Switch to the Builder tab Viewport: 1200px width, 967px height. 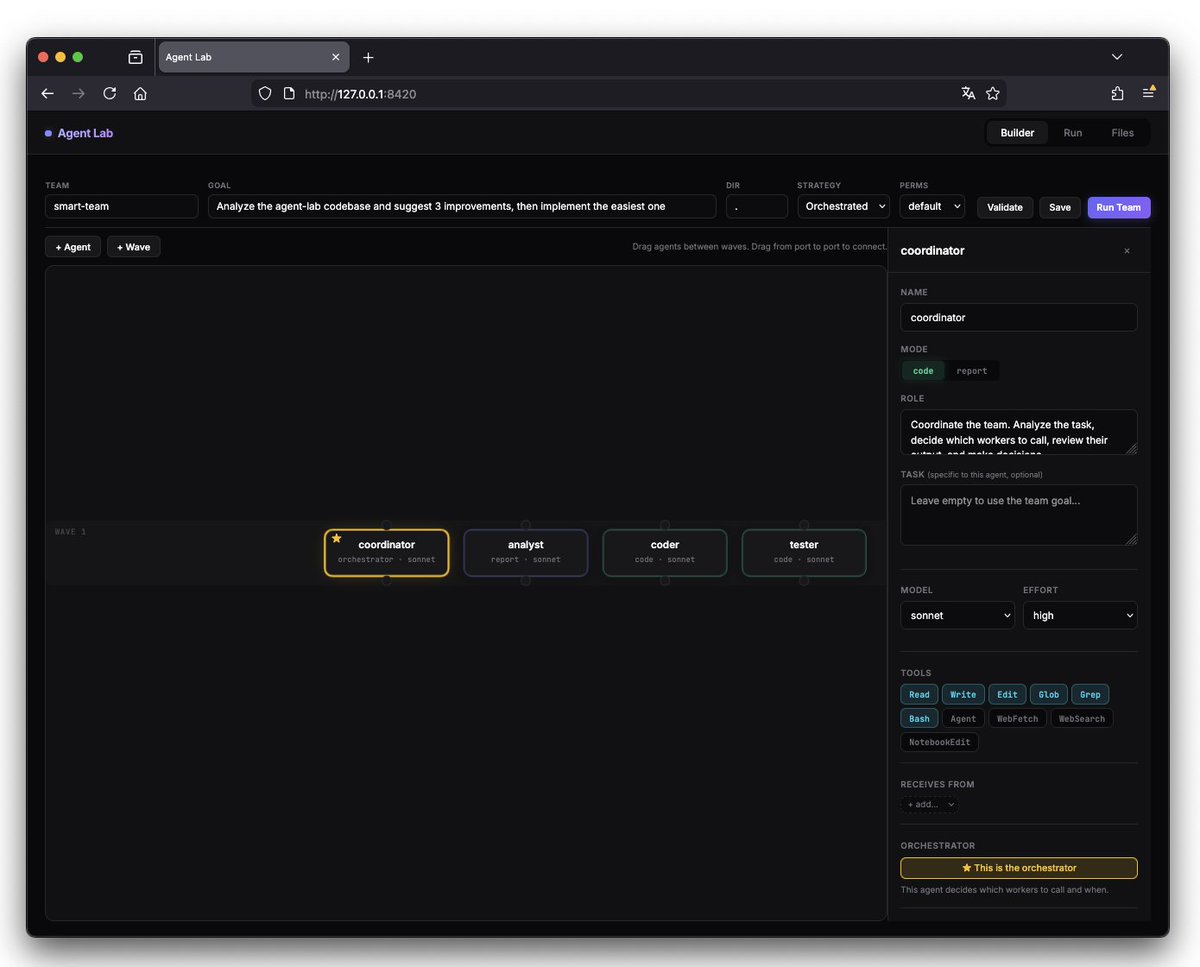tap(1017, 133)
